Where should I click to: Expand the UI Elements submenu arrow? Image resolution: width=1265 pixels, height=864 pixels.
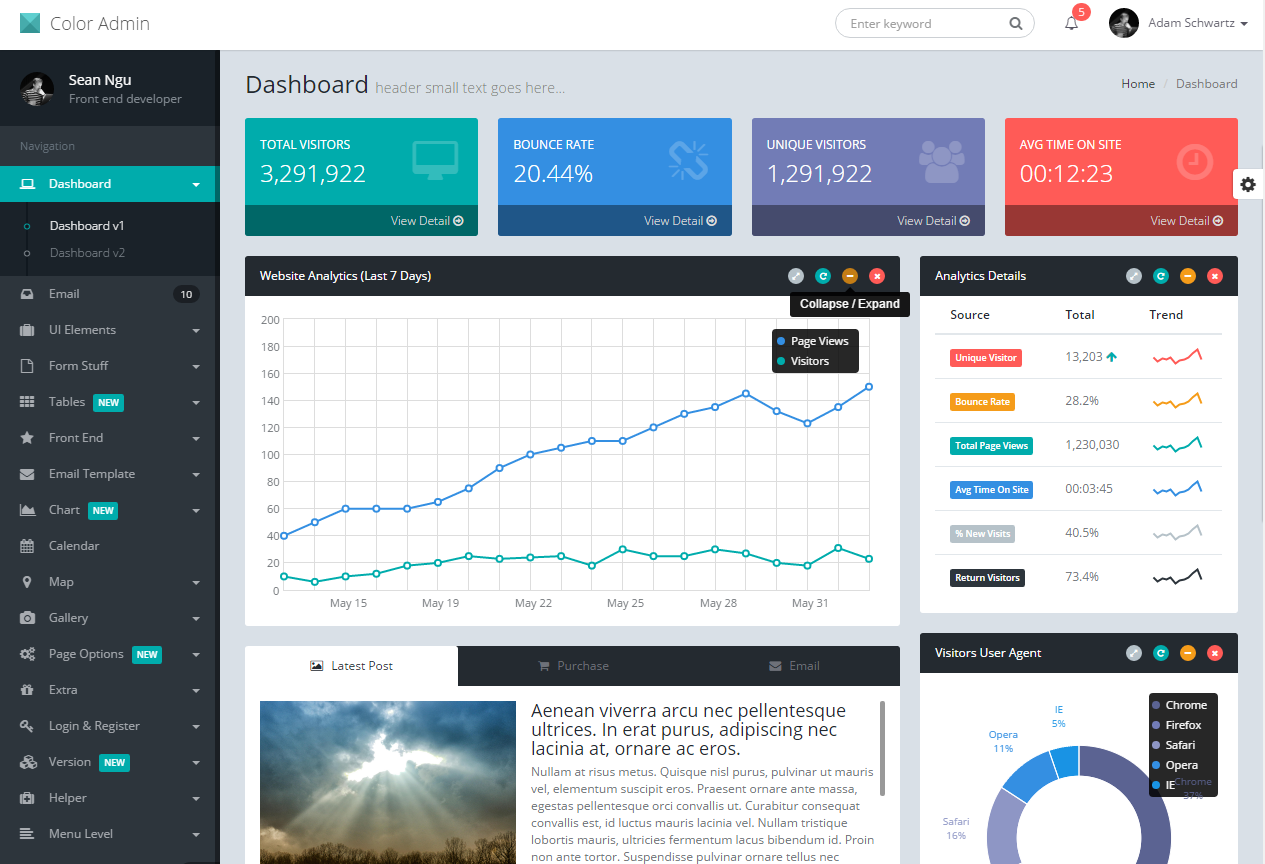(x=196, y=331)
